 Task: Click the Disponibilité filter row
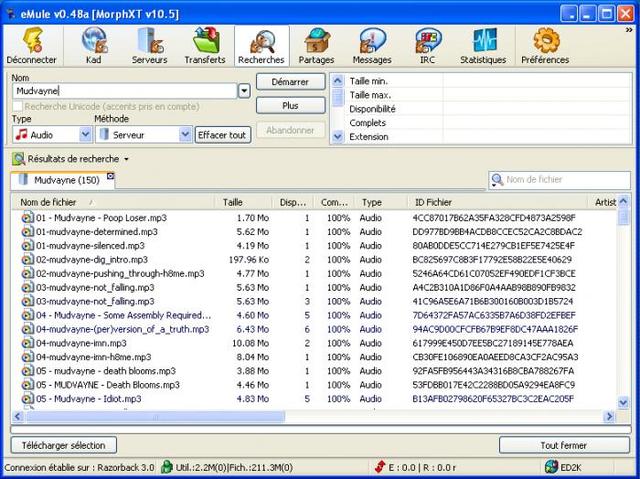488,109
